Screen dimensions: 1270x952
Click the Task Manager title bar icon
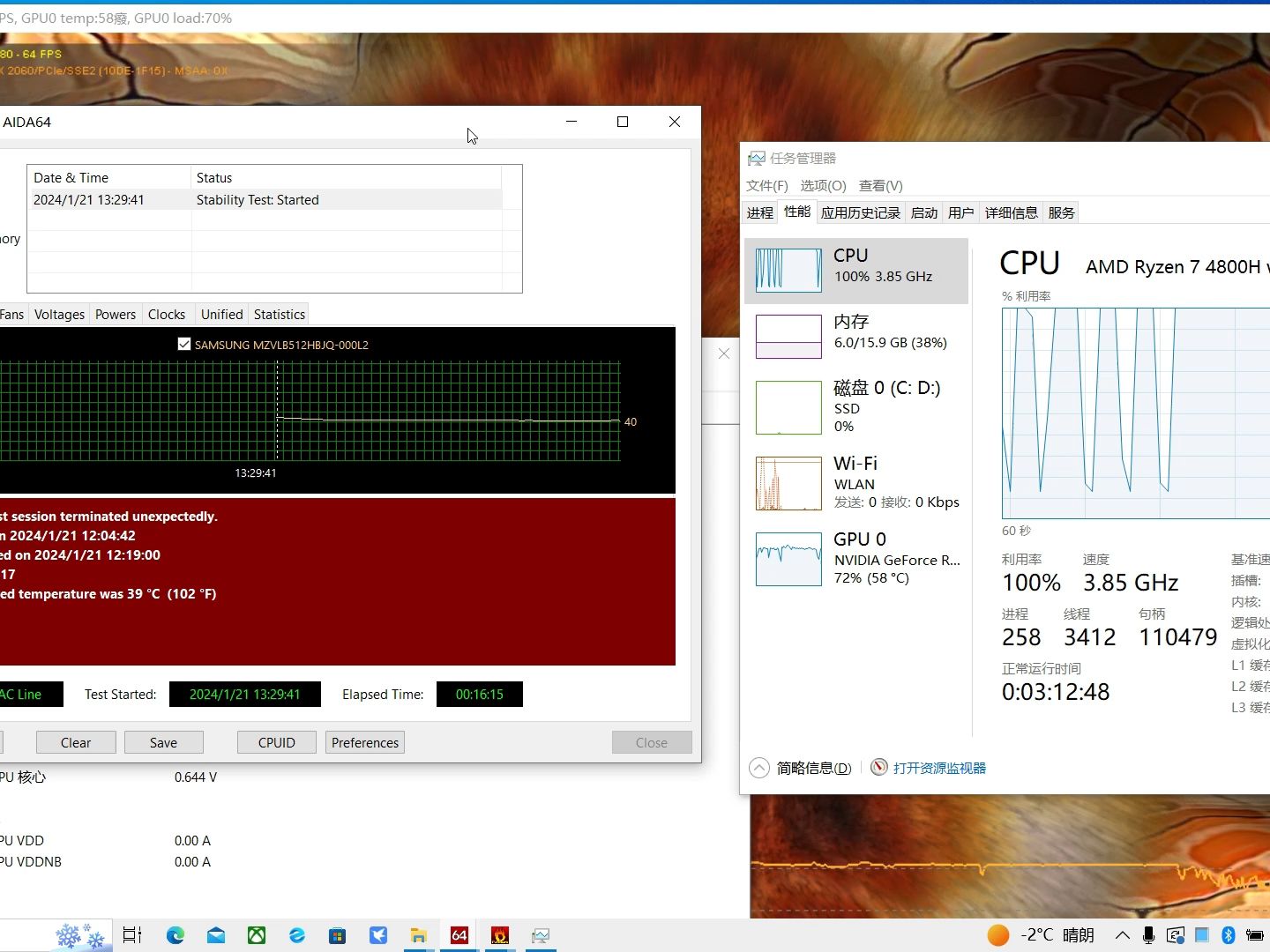point(756,159)
